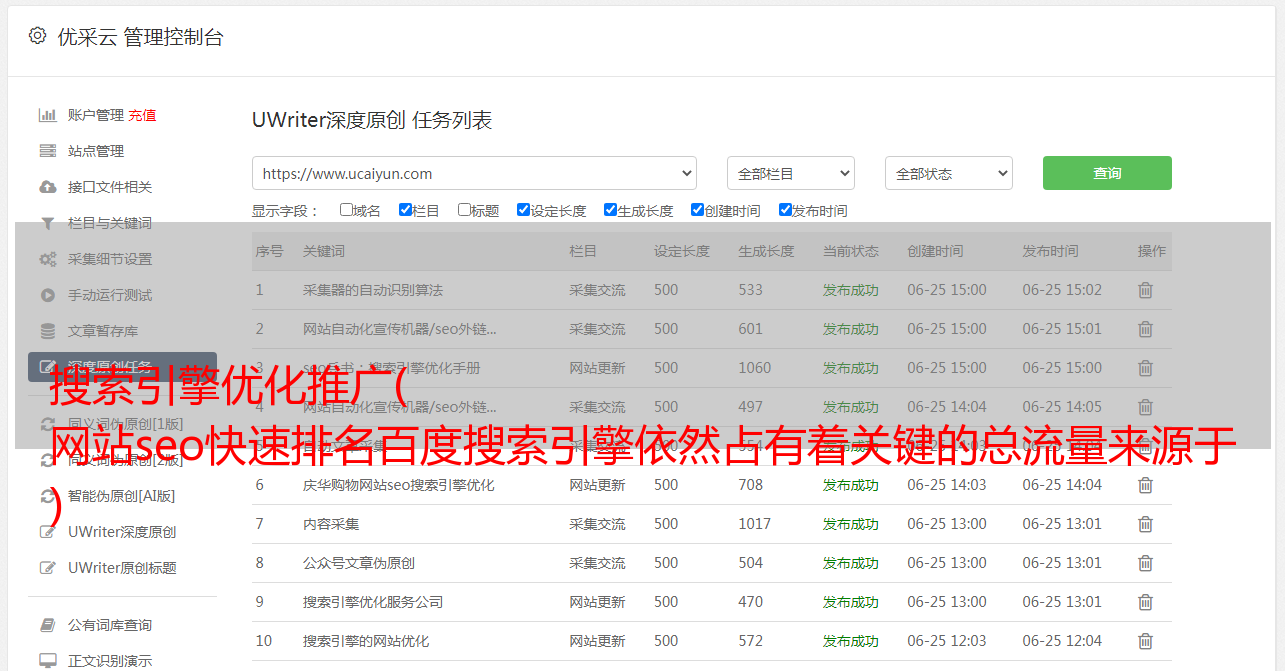Click the filter icon for 栏目与关键词

pyautogui.click(x=47, y=223)
